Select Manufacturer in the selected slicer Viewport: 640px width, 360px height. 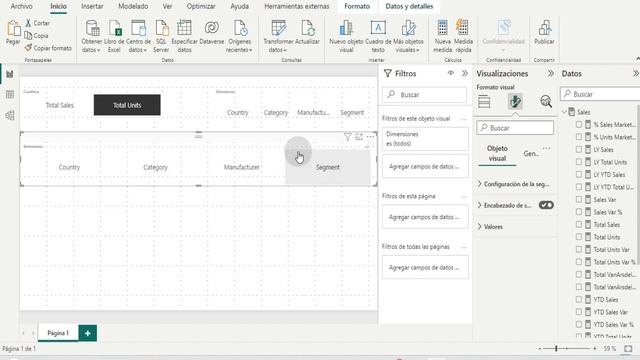(x=242, y=167)
